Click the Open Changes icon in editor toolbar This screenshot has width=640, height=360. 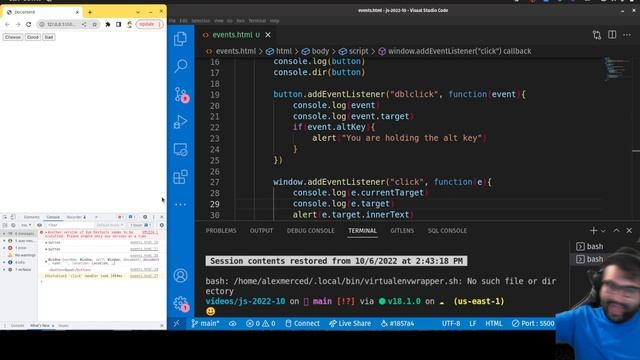point(597,35)
